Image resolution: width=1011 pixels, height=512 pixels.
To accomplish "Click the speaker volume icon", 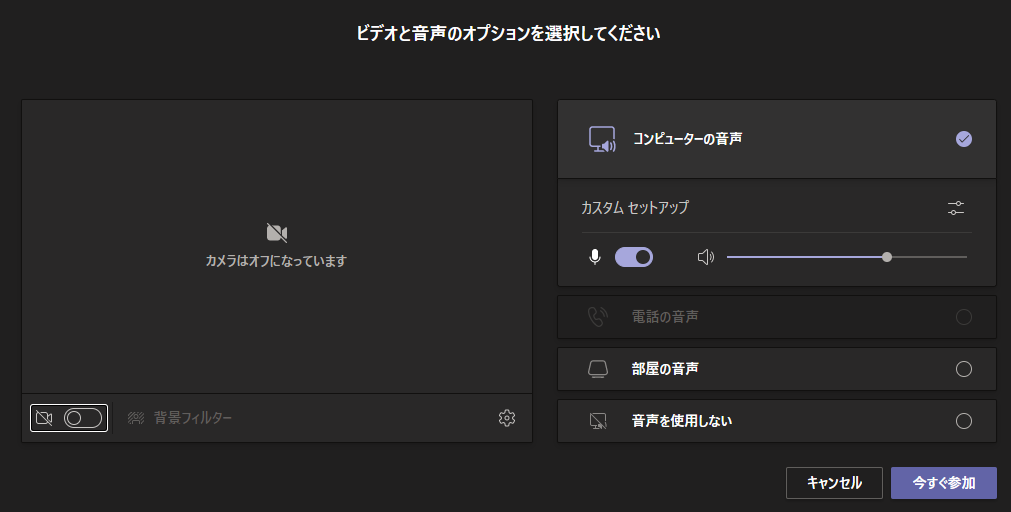I will tap(706, 257).
